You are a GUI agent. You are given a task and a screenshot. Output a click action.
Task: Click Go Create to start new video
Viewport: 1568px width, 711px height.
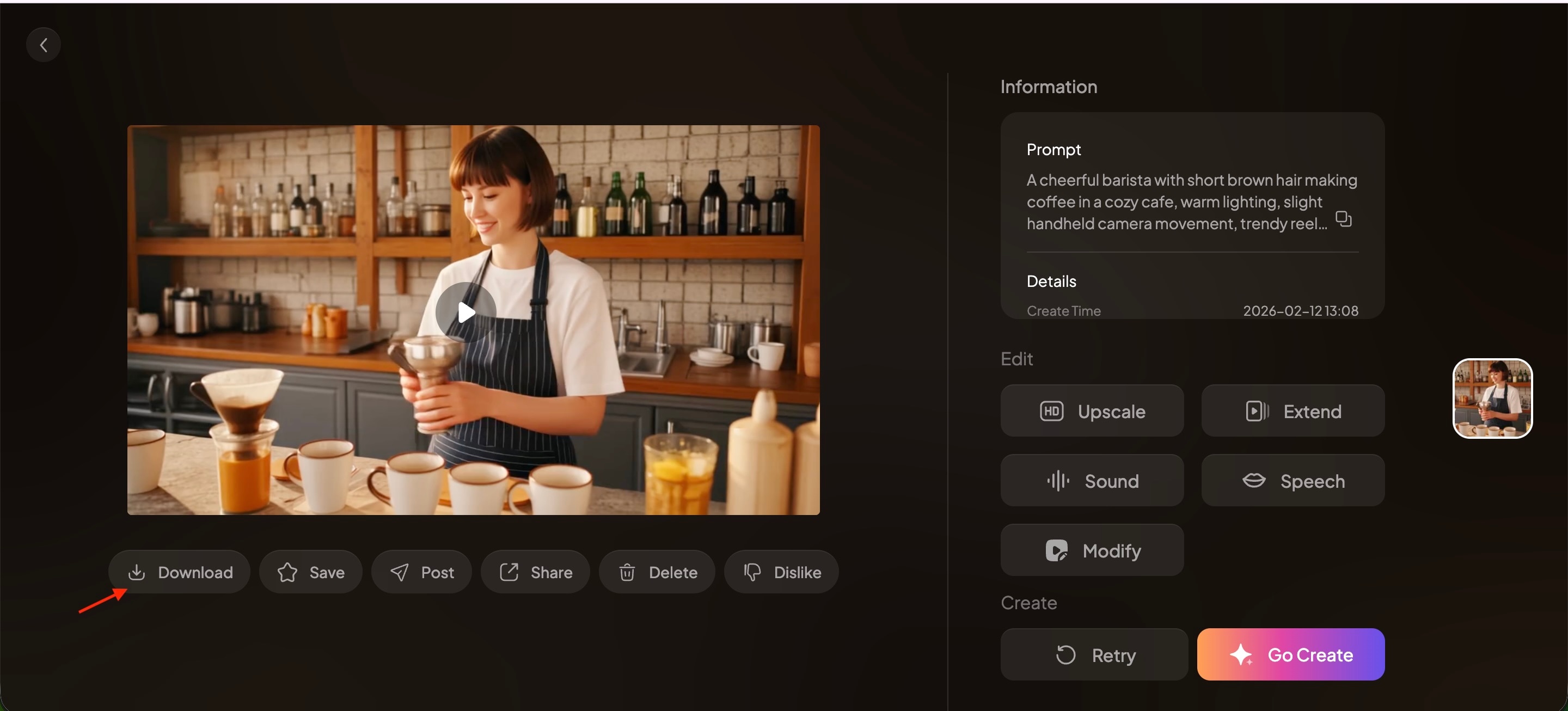coord(1290,654)
